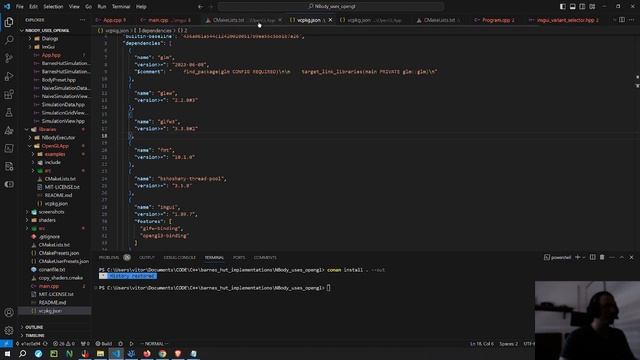This screenshot has height=360, width=640.
Task: Switch to the Ports panel tab
Action: pos(239,258)
